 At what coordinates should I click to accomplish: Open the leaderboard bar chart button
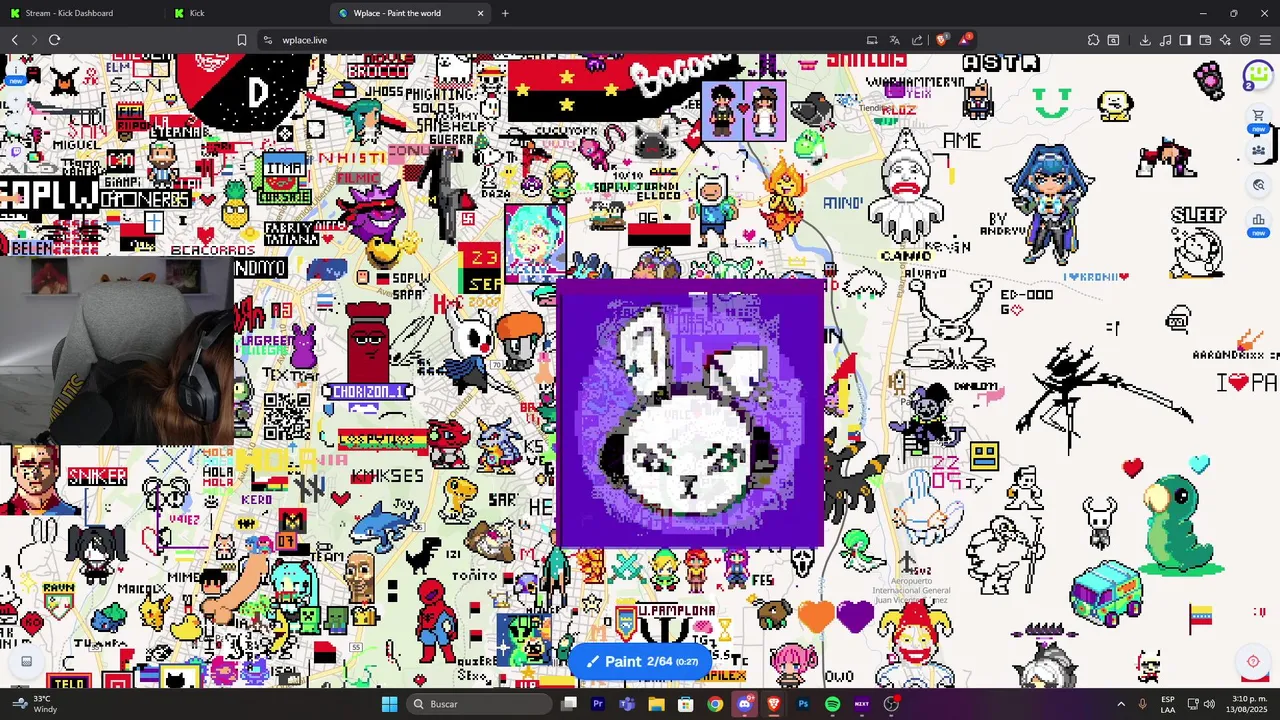1259,220
